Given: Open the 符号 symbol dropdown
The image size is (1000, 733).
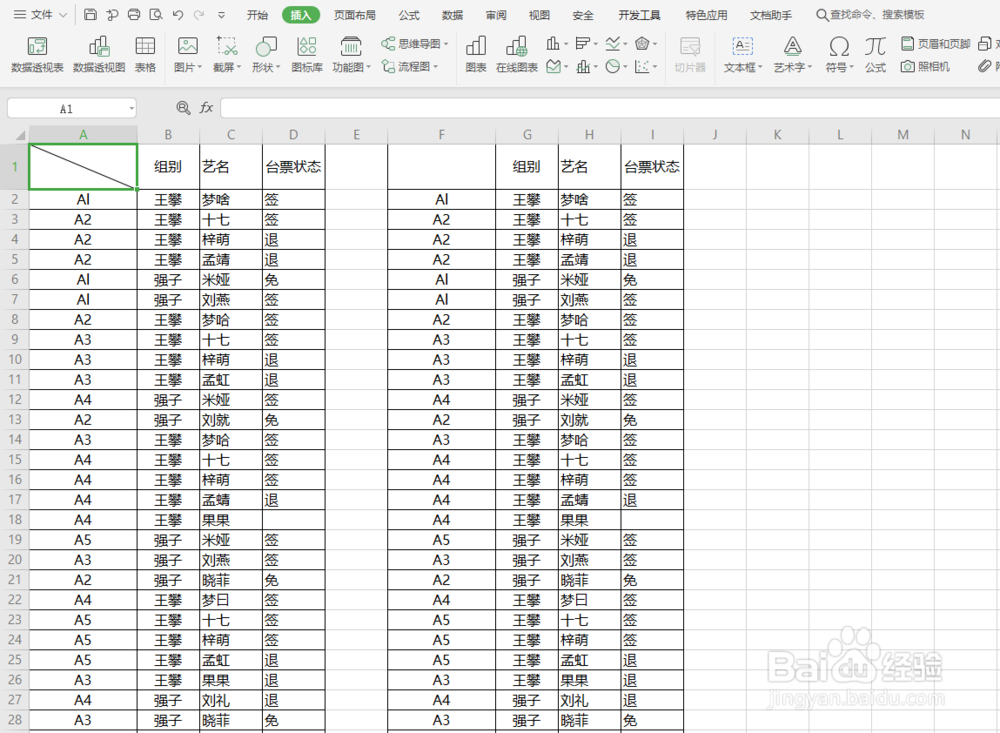Looking at the screenshot, I should coord(839,54).
